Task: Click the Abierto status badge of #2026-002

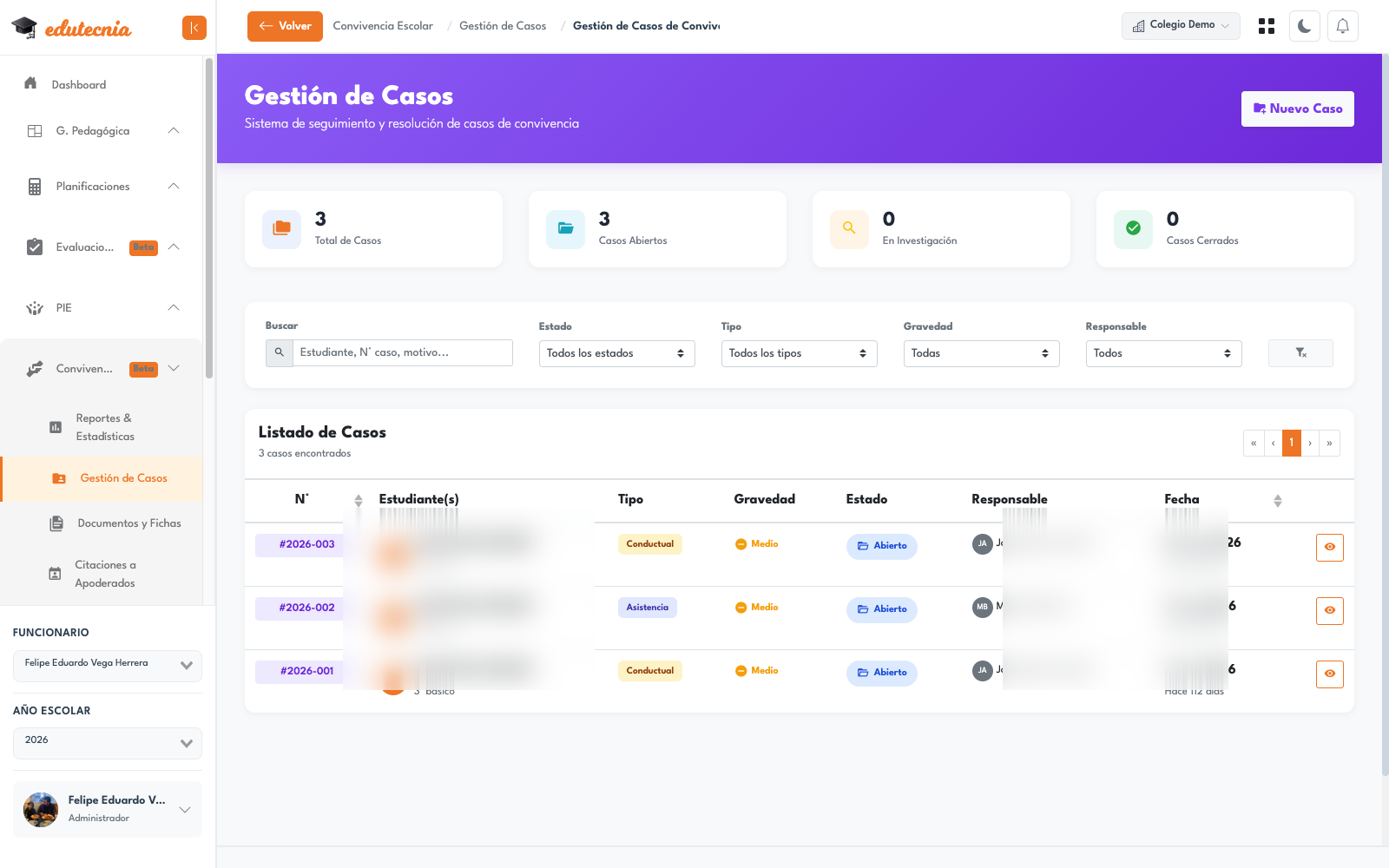Action: pos(882,609)
